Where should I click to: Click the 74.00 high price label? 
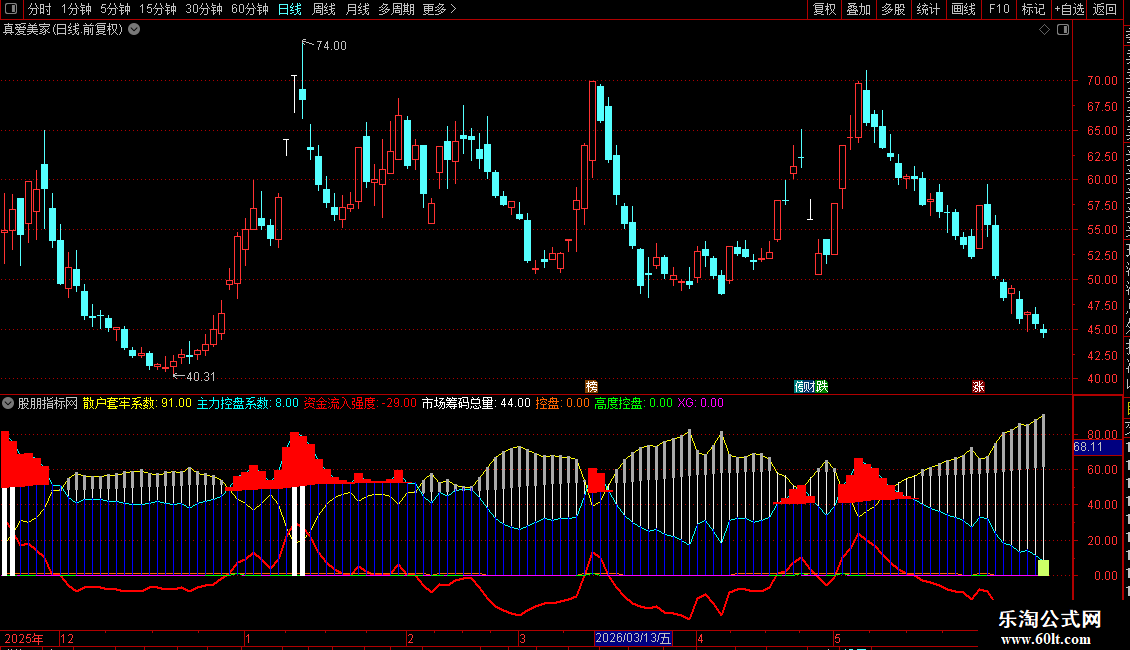(332, 46)
